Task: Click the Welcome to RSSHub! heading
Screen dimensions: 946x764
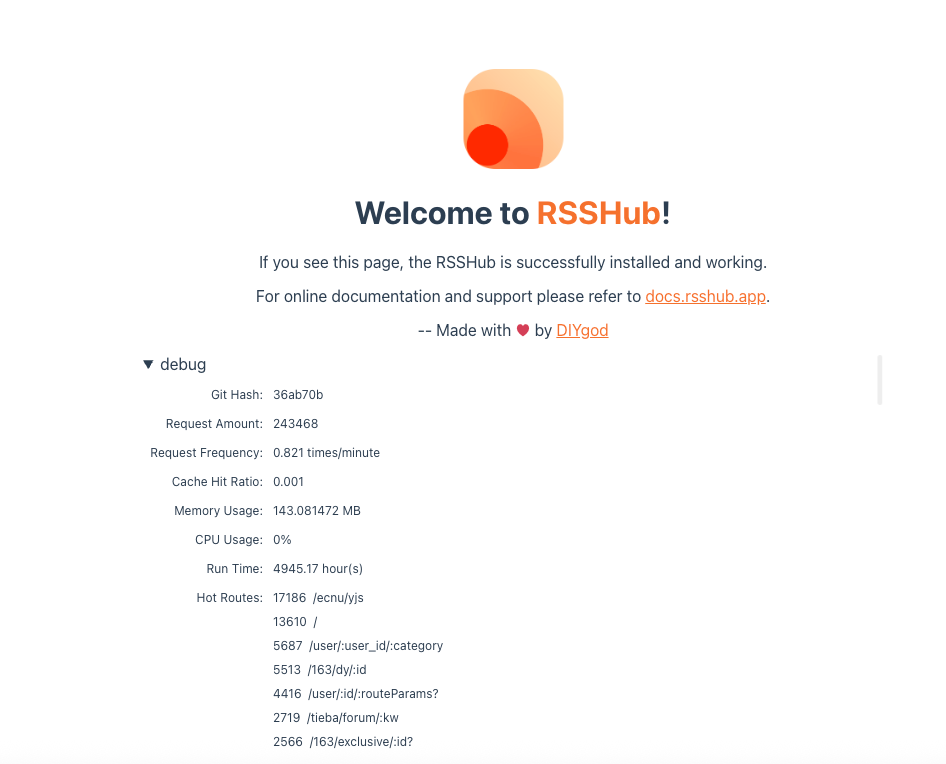Action: point(513,213)
